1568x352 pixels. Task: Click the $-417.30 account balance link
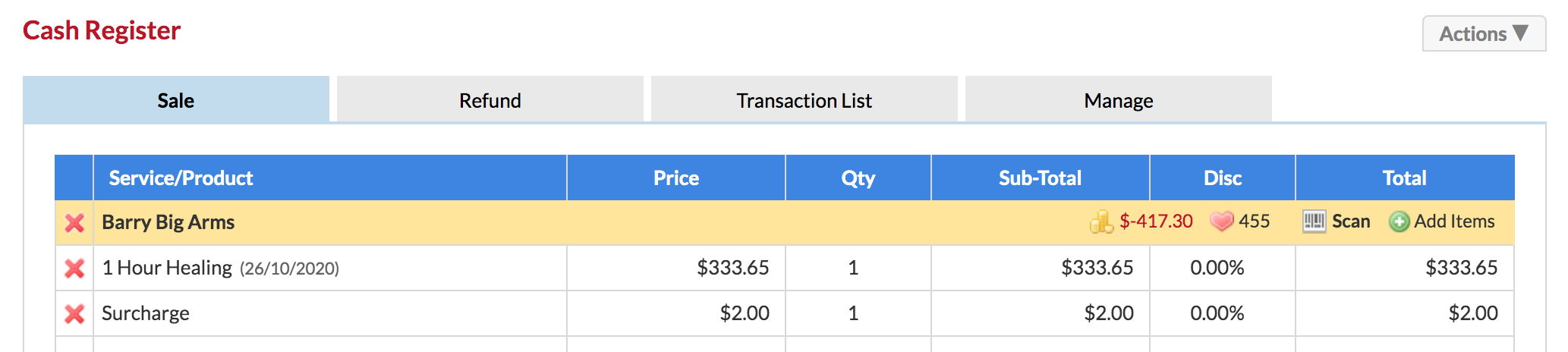pyautogui.click(x=1156, y=222)
